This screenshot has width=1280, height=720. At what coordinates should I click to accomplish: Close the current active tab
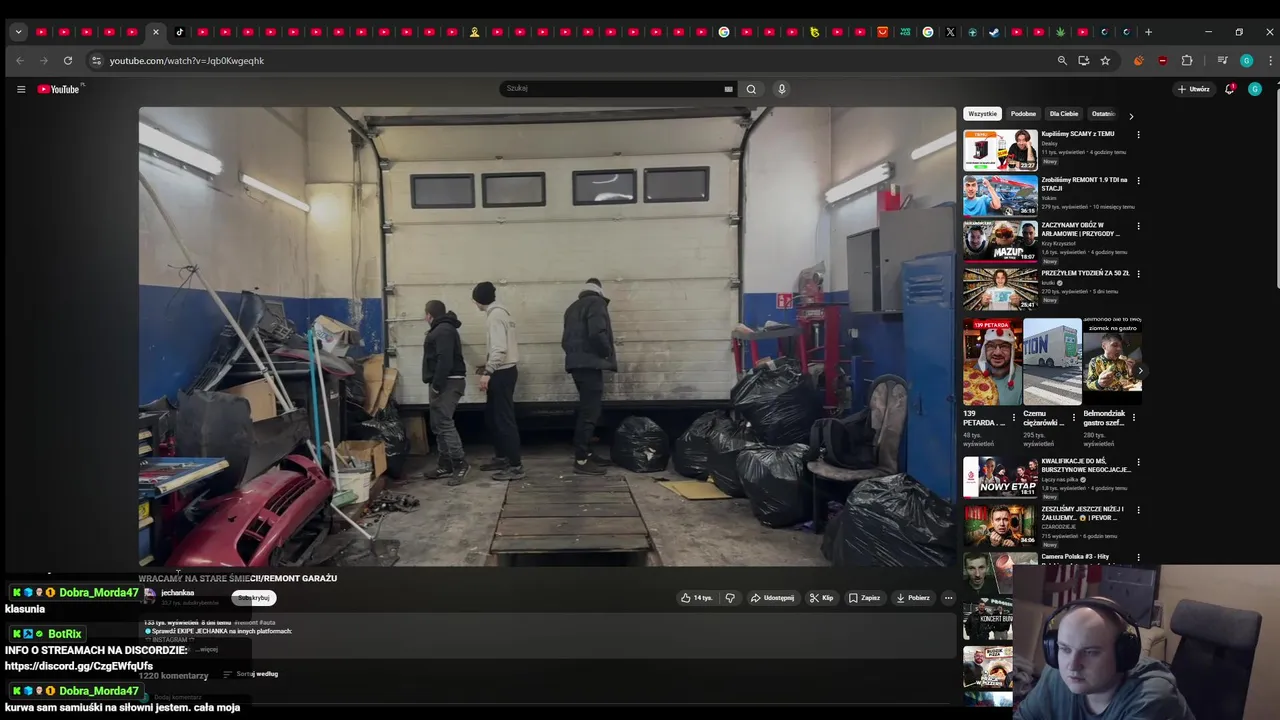pyautogui.click(x=156, y=32)
